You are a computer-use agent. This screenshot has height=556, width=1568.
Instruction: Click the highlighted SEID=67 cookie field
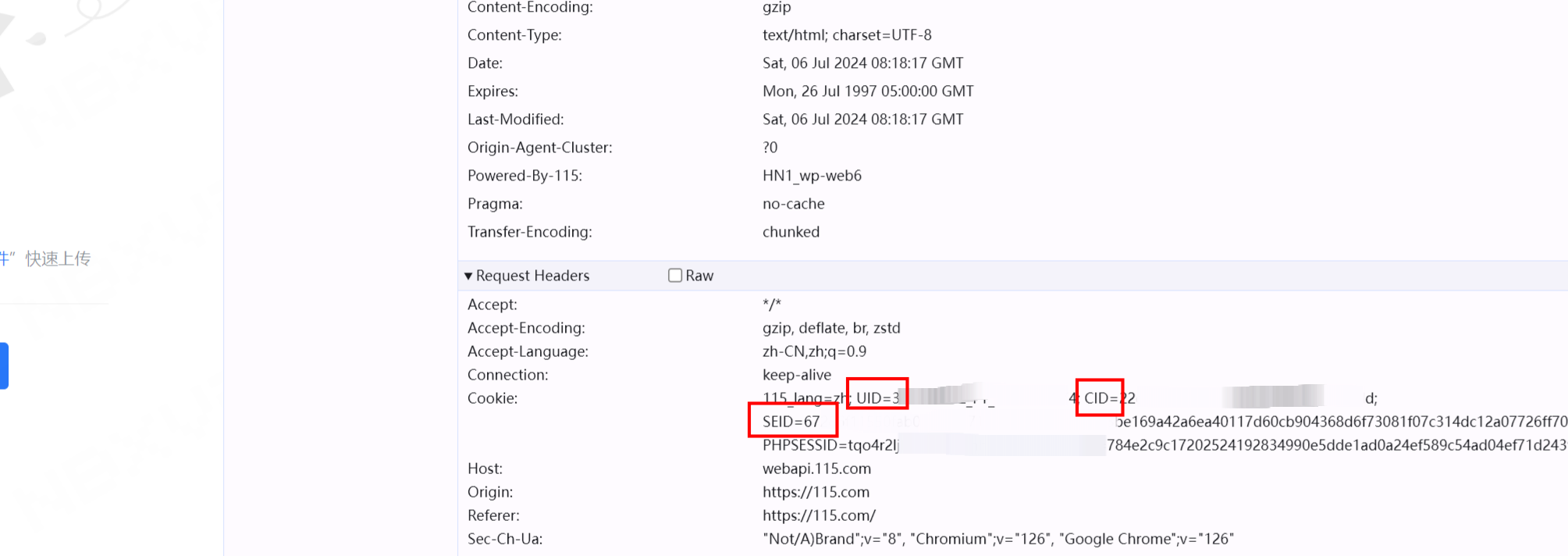pos(792,422)
